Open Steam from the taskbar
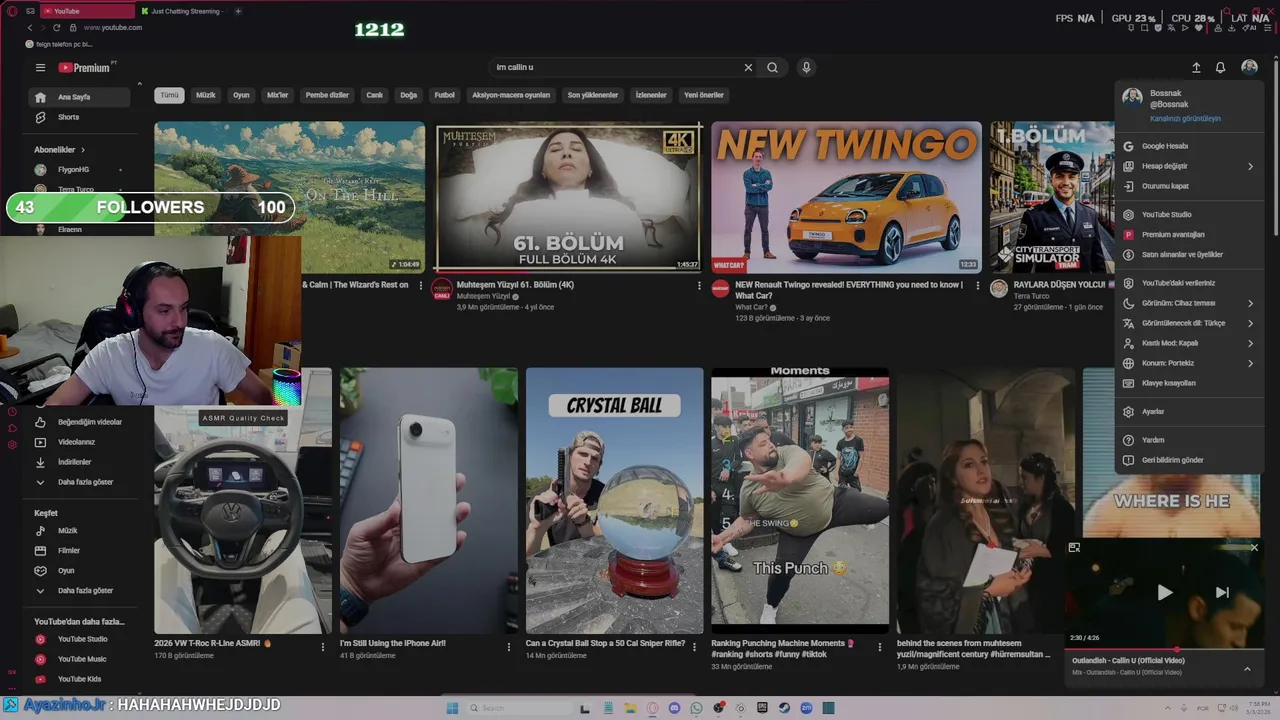The width and height of the screenshot is (1280, 720). (x=784, y=708)
